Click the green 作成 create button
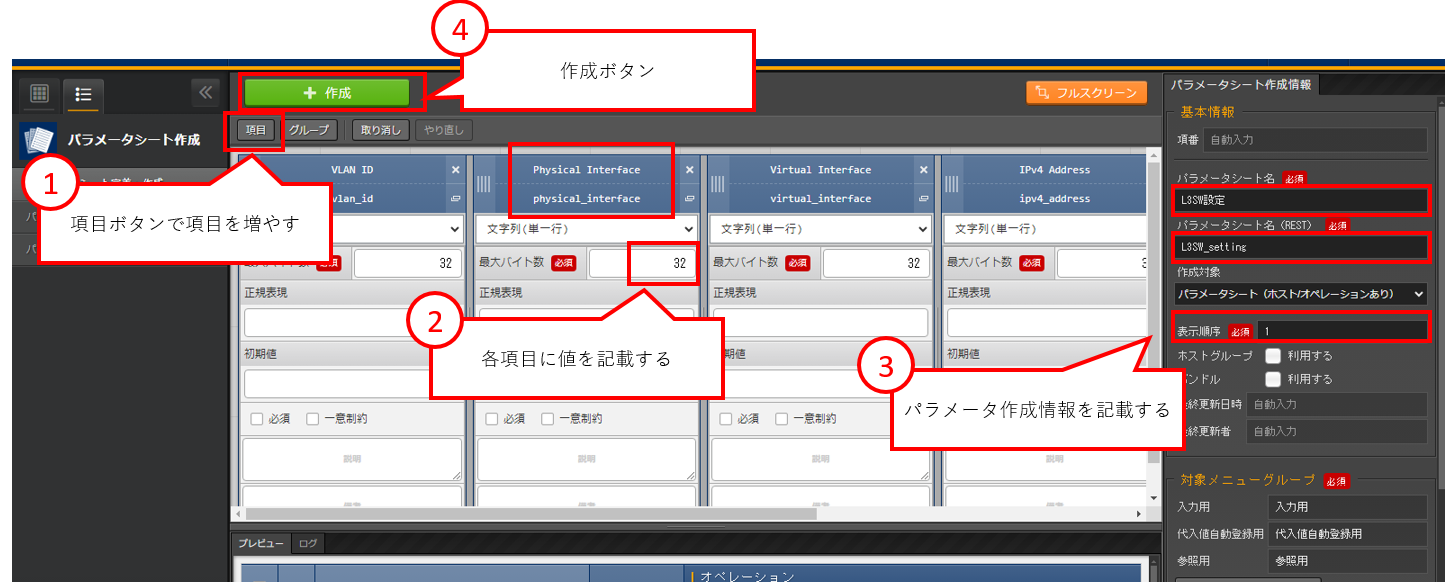 click(327, 92)
